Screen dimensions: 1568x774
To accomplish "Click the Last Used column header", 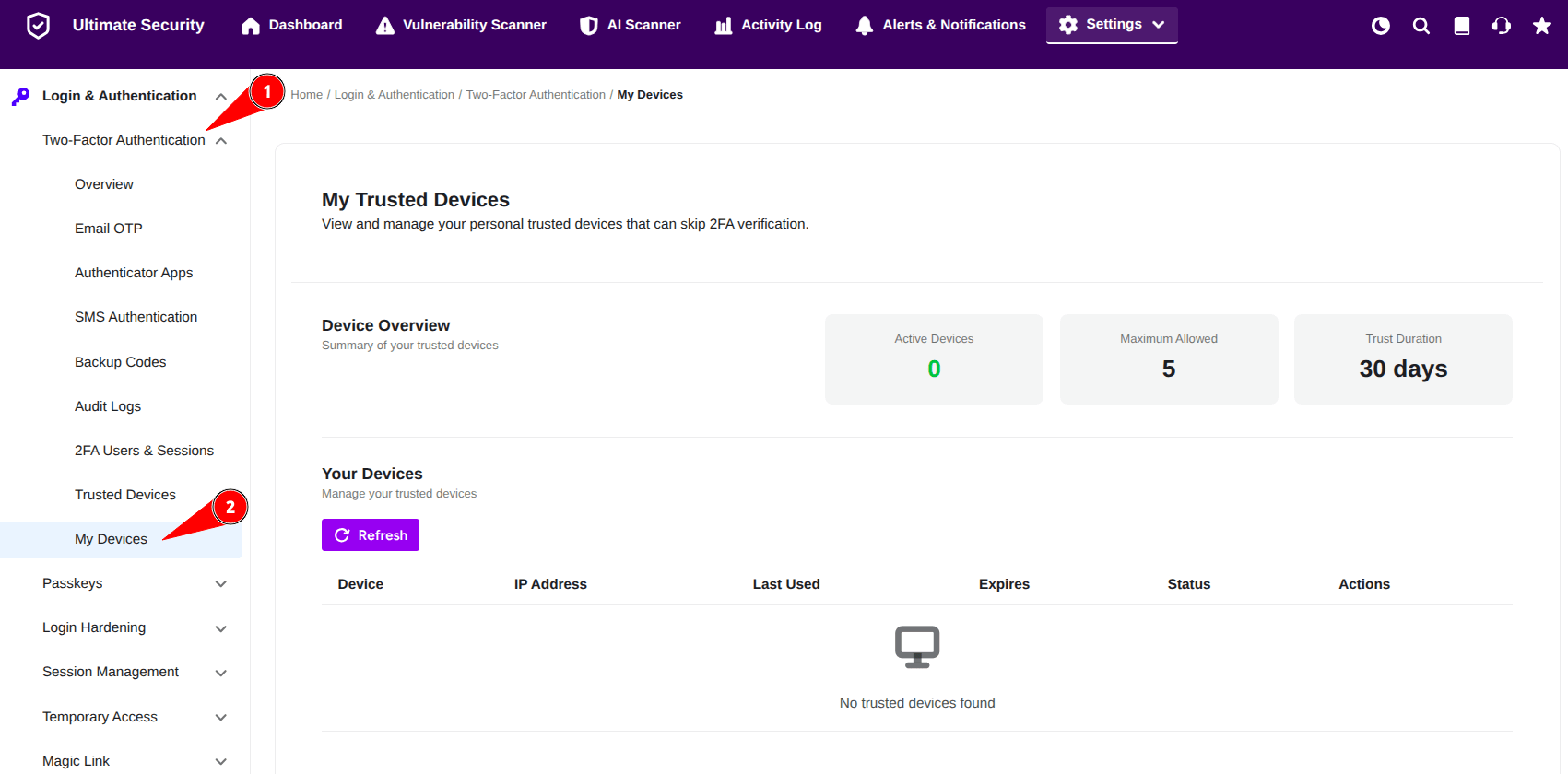I will click(786, 584).
